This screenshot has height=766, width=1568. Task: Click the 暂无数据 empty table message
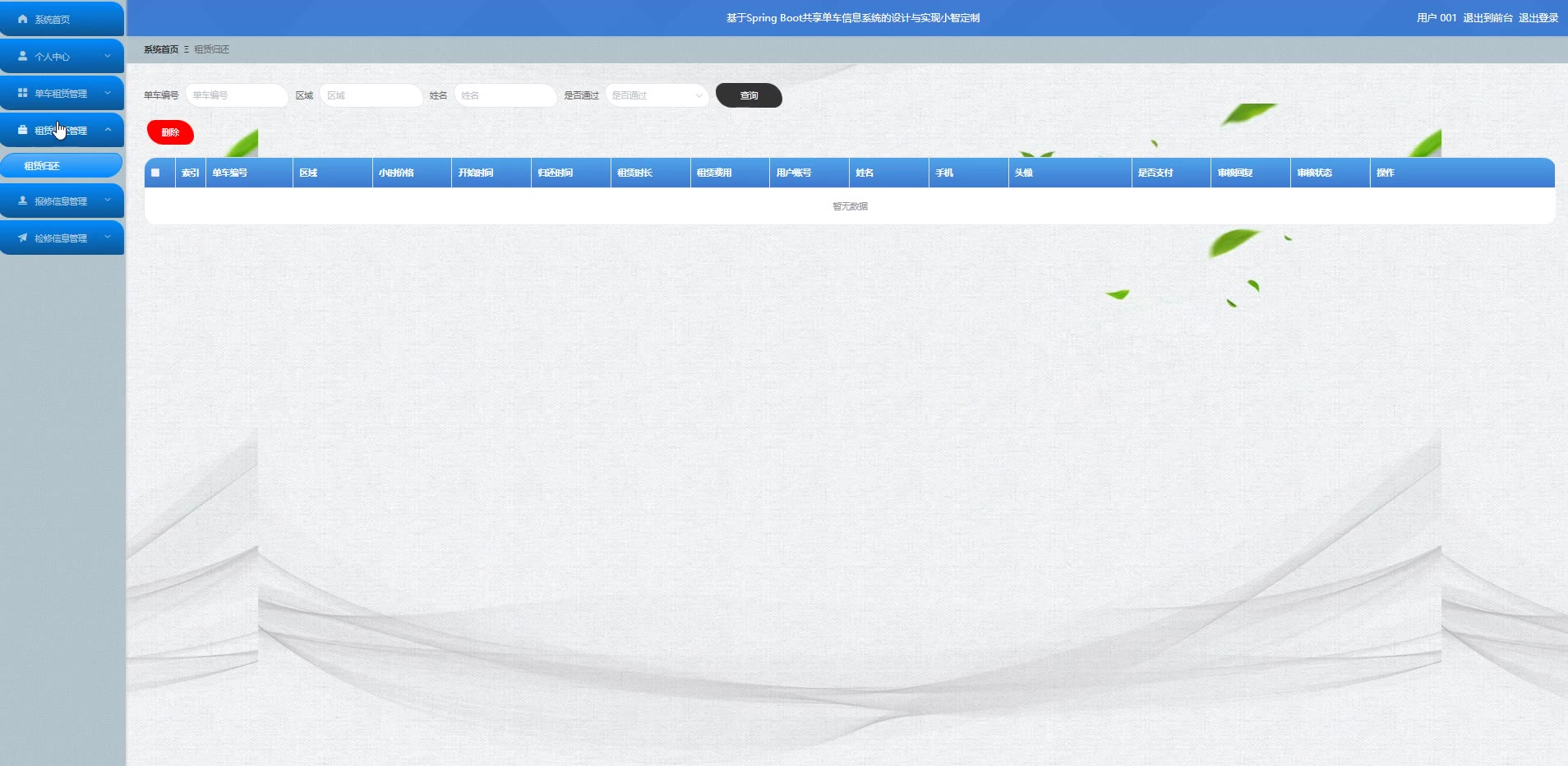click(x=850, y=206)
